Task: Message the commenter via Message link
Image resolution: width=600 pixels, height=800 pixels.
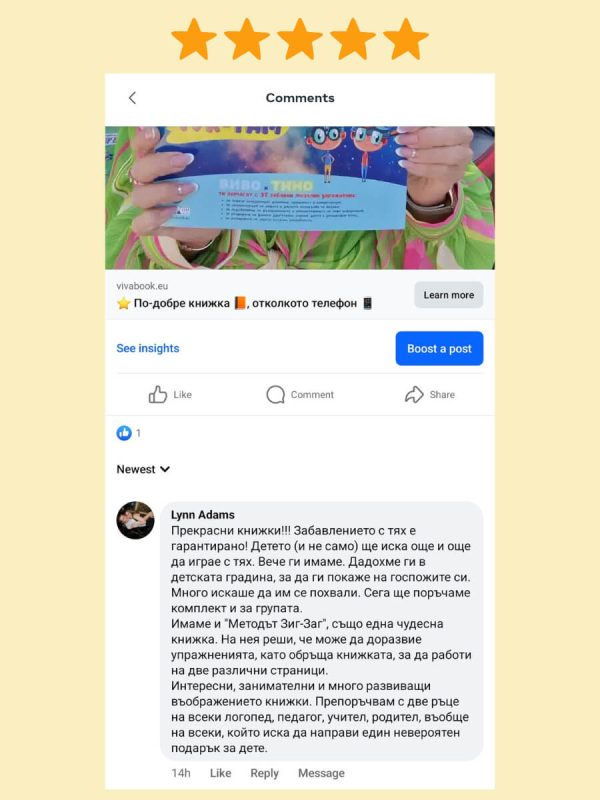Action: 321,773
